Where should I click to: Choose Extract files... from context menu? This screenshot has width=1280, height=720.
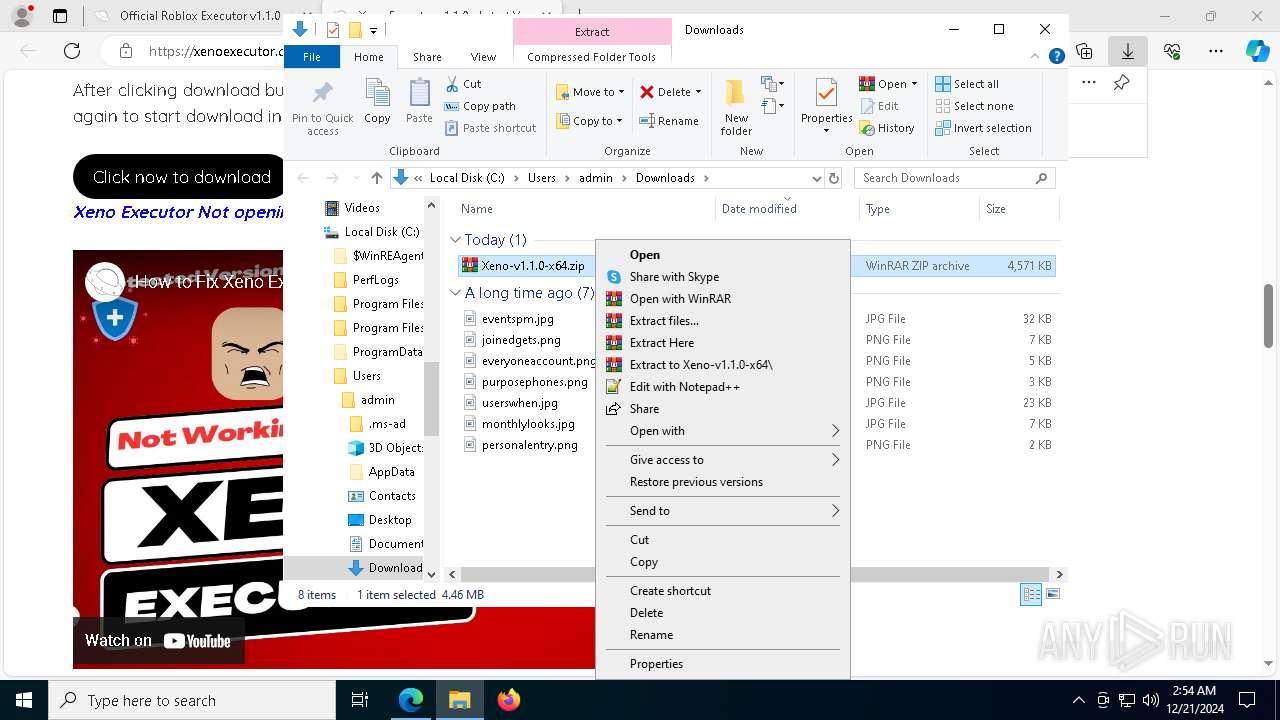(x=722, y=321)
